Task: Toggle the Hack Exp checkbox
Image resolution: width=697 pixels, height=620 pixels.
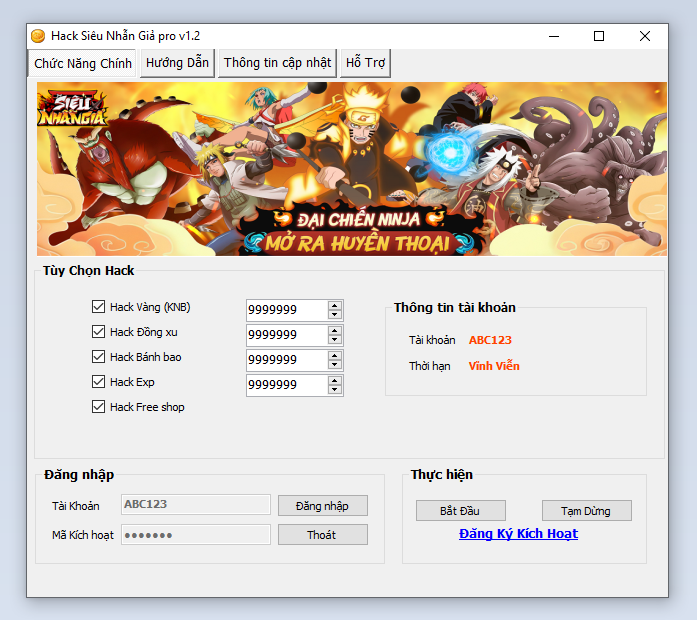Action: (98, 382)
